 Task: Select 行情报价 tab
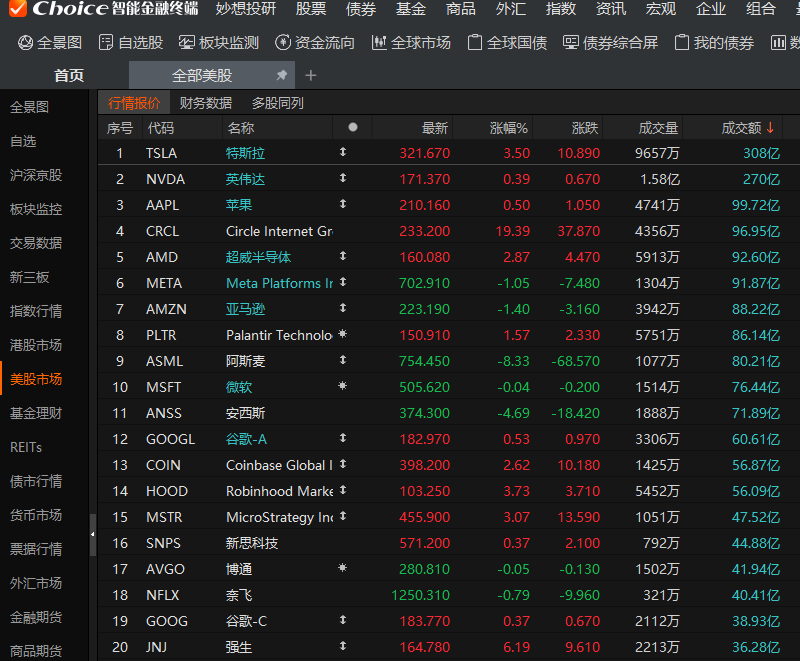[x=134, y=103]
